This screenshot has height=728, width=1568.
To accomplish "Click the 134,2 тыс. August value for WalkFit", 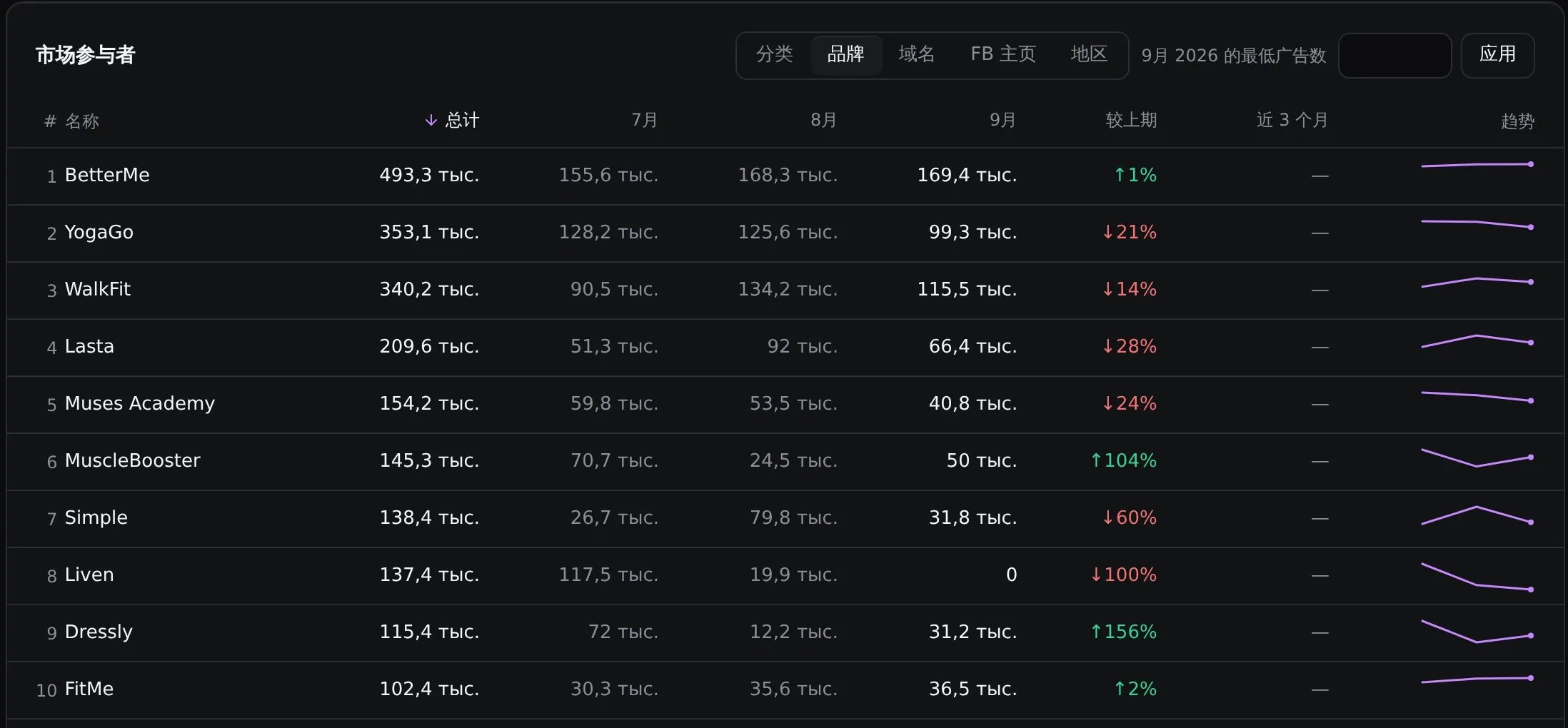I will pyautogui.click(x=788, y=289).
